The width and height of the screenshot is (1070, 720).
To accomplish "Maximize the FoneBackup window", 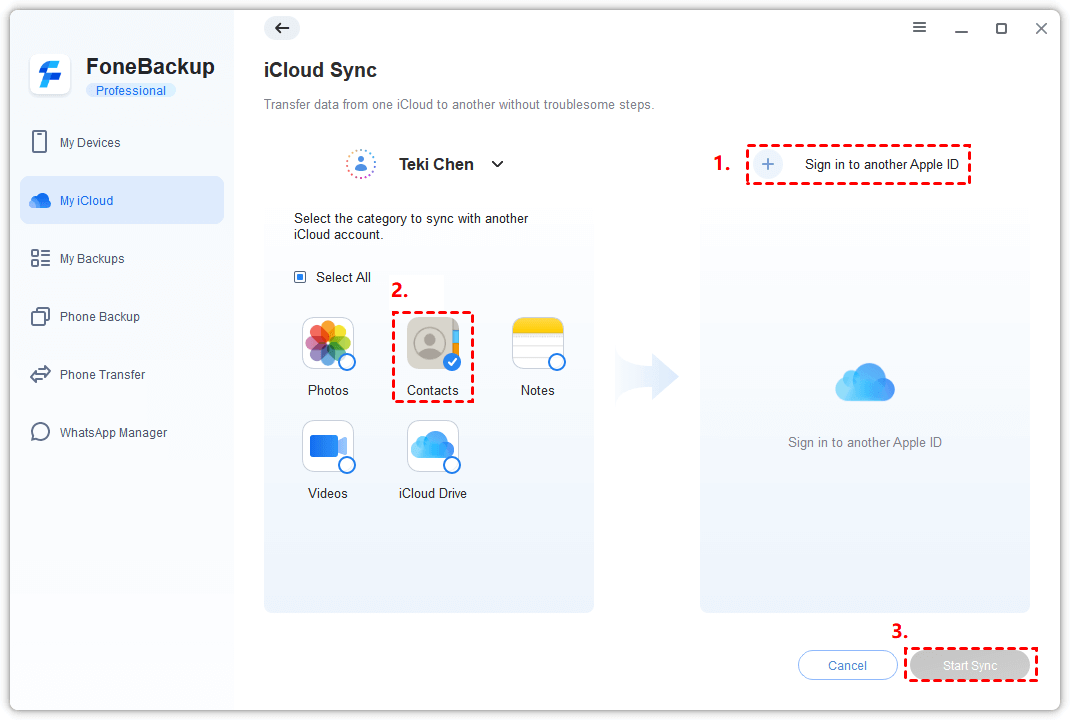I will (1001, 28).
